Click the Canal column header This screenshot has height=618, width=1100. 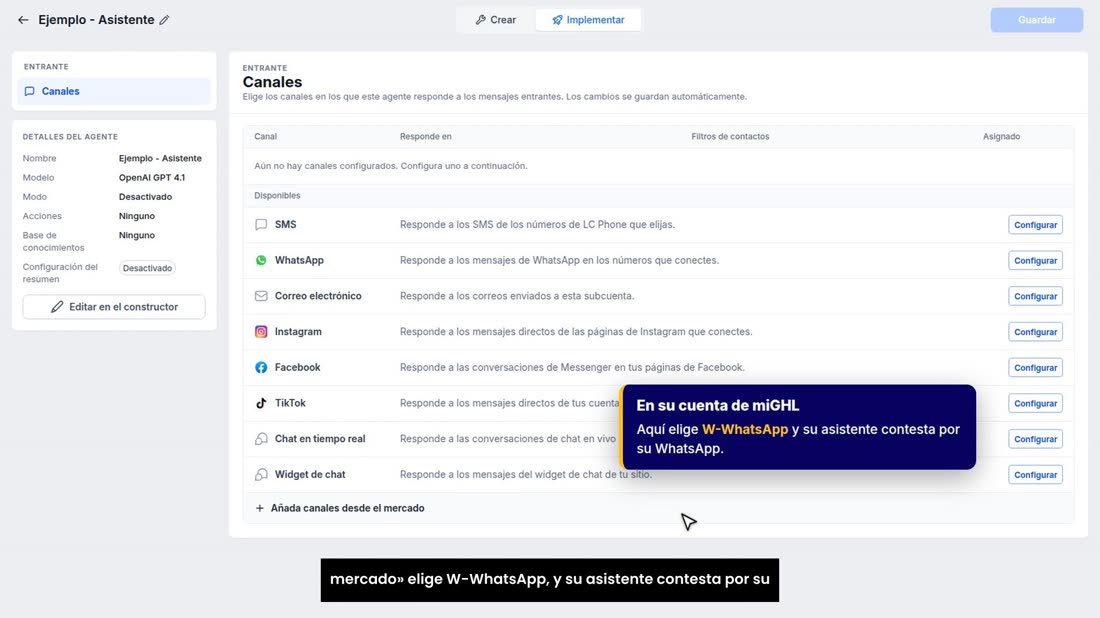265,137
